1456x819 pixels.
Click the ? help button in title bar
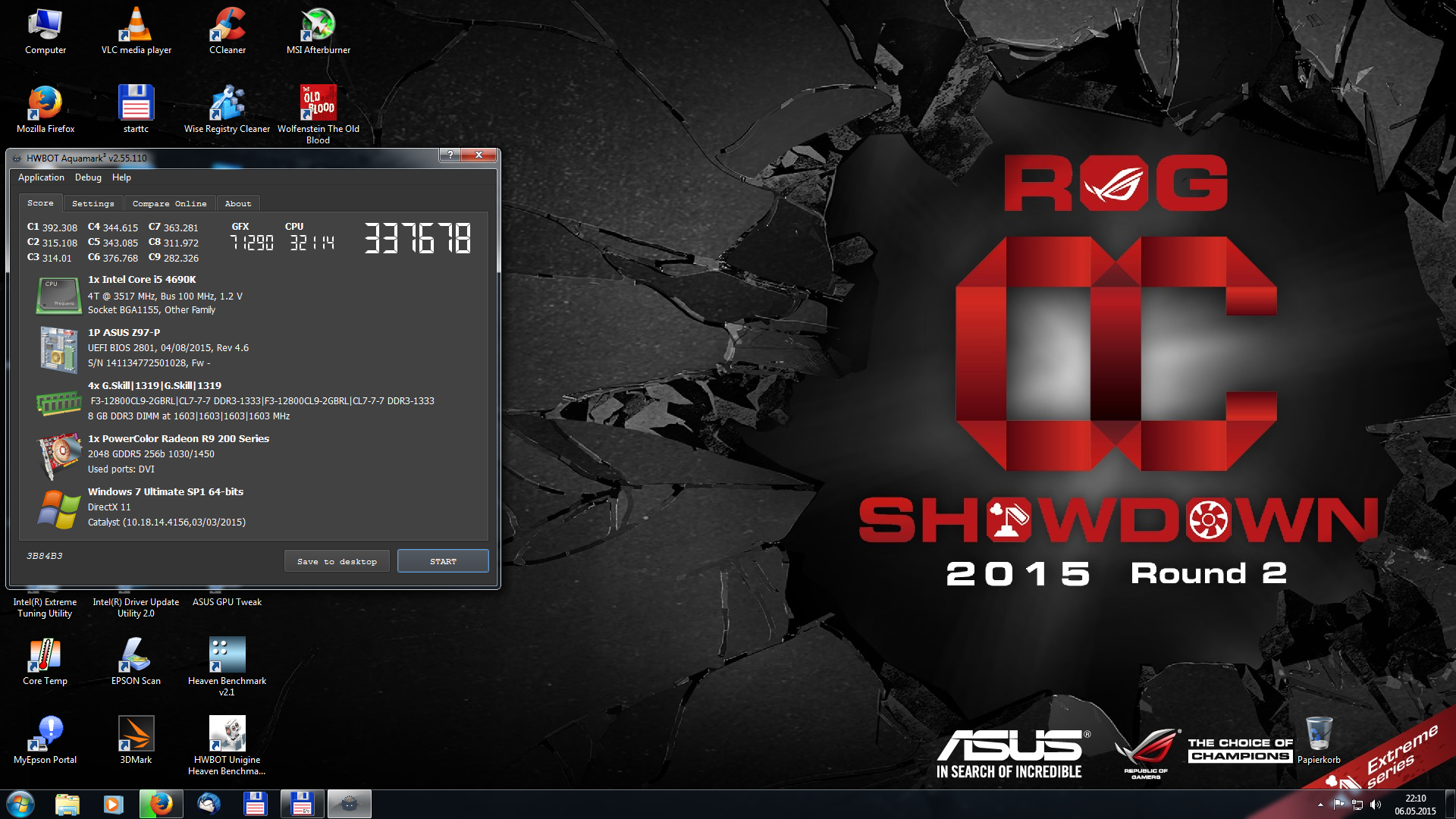(450, 155)
